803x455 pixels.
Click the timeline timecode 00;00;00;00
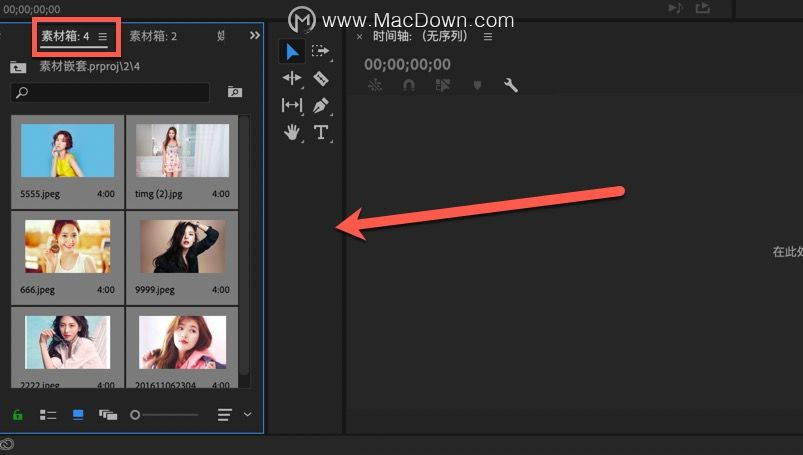[407, 65]
